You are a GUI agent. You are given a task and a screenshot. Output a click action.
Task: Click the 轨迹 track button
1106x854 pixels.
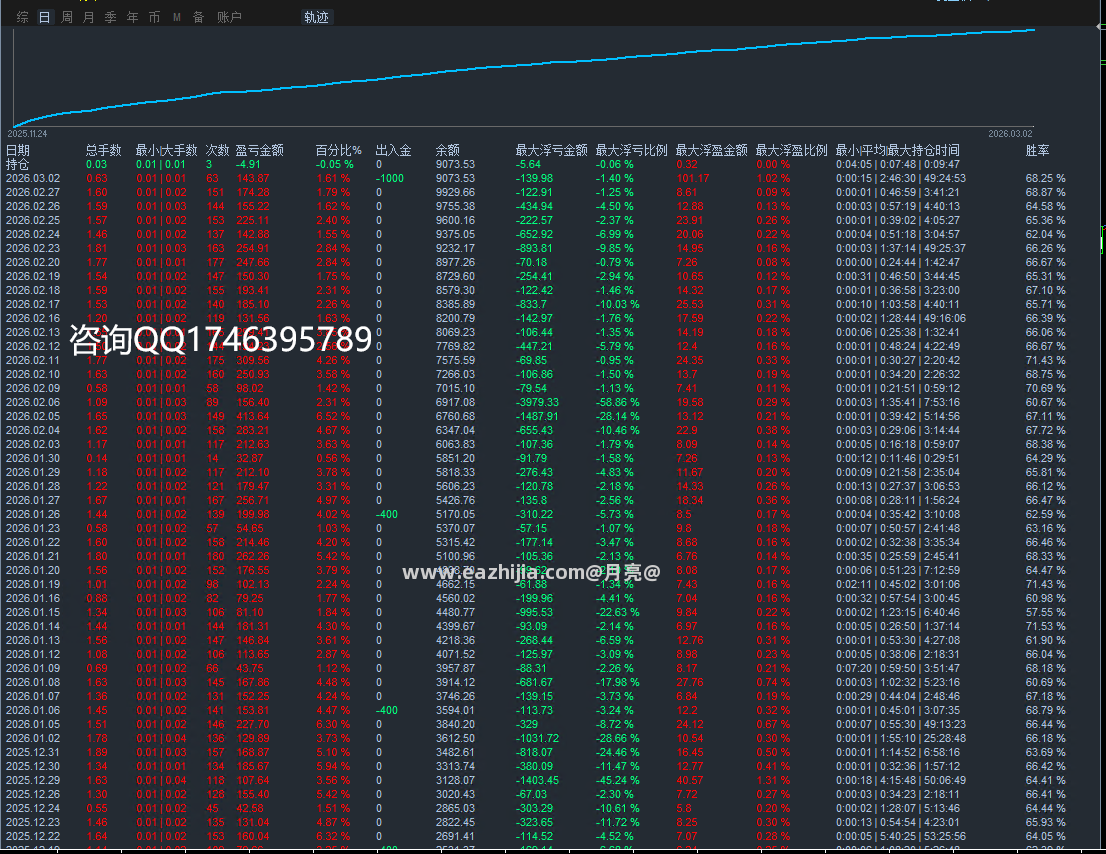click(x=317, y=17)
